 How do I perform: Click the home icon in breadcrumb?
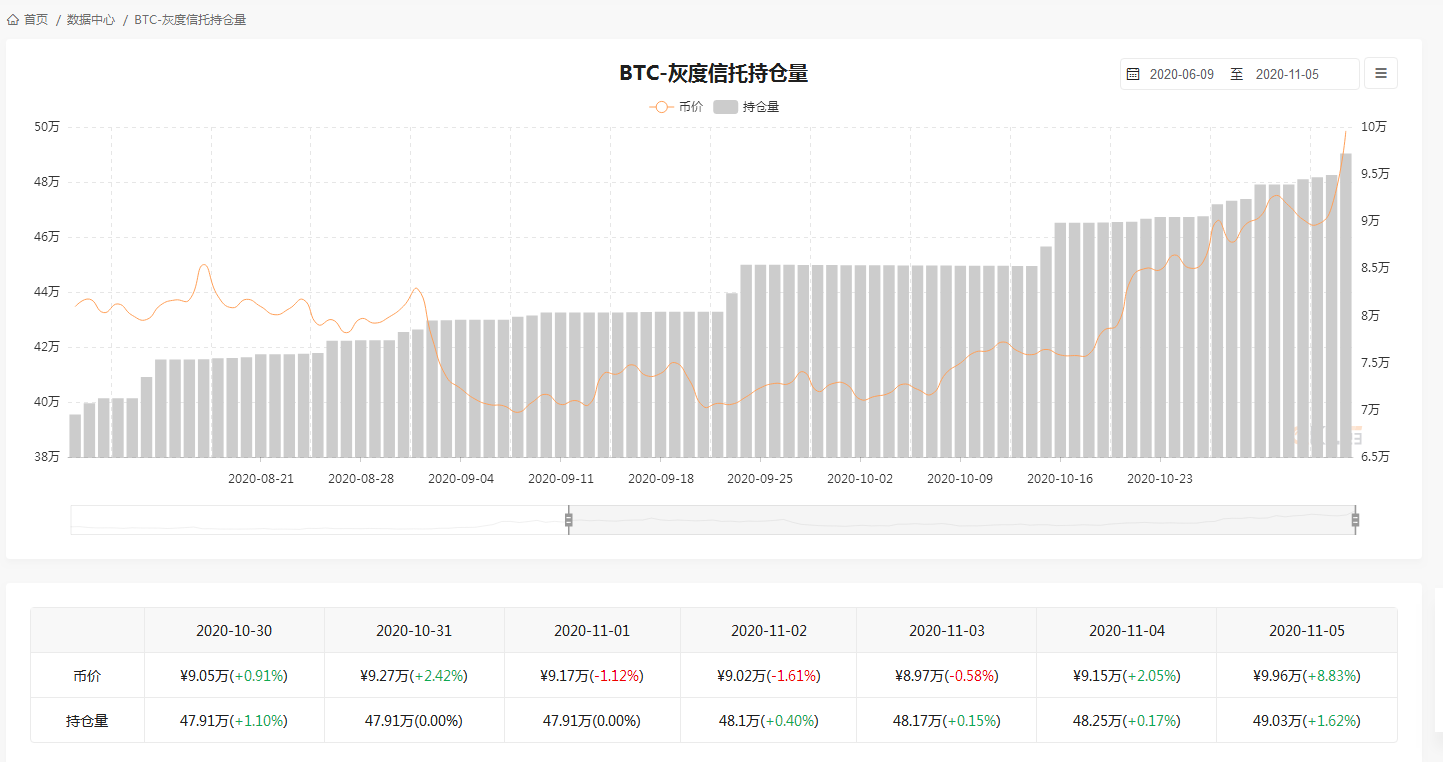[x=13, y=19]
